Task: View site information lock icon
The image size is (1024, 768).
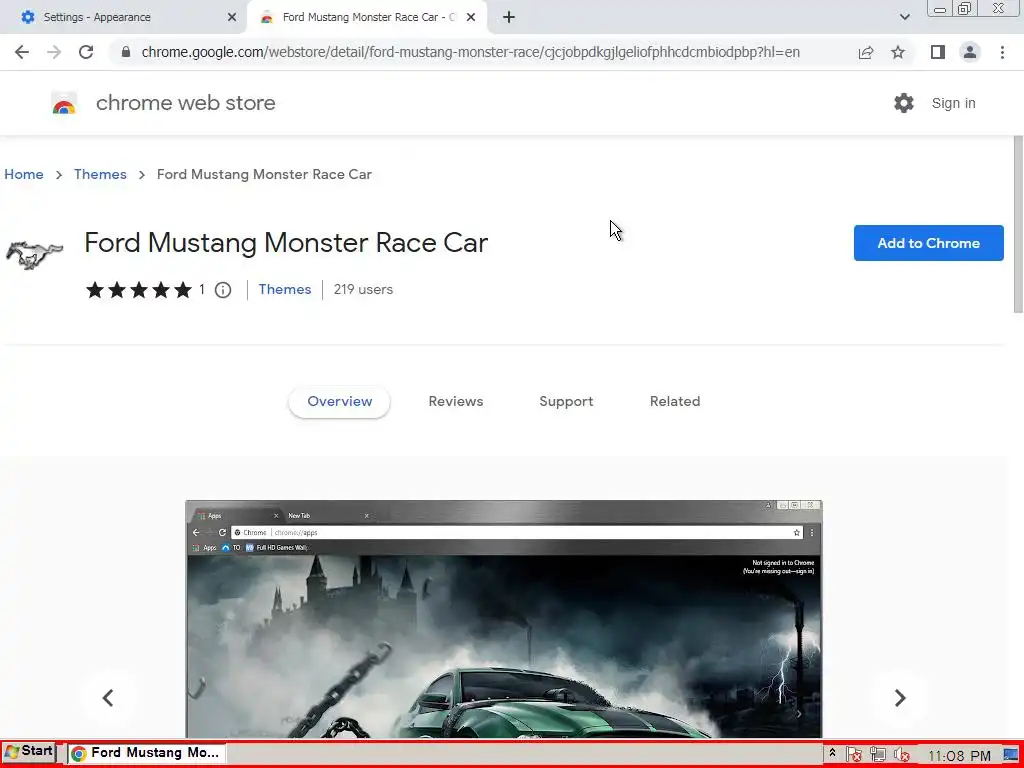Action: [x=126, y=52]
